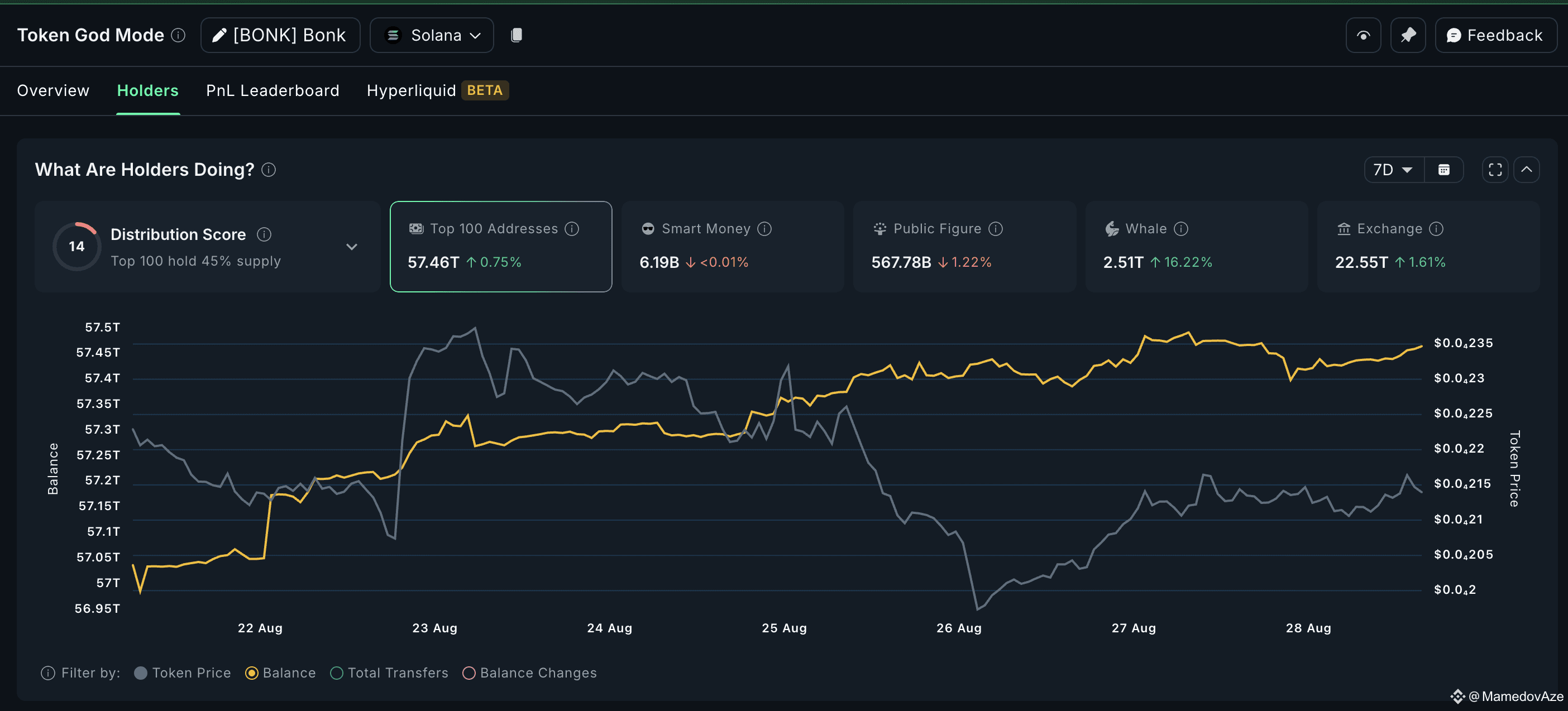This screenshot has width=1568, height=711.
Task: Expand the Distribution Score chevron
Action: point(352,247)
